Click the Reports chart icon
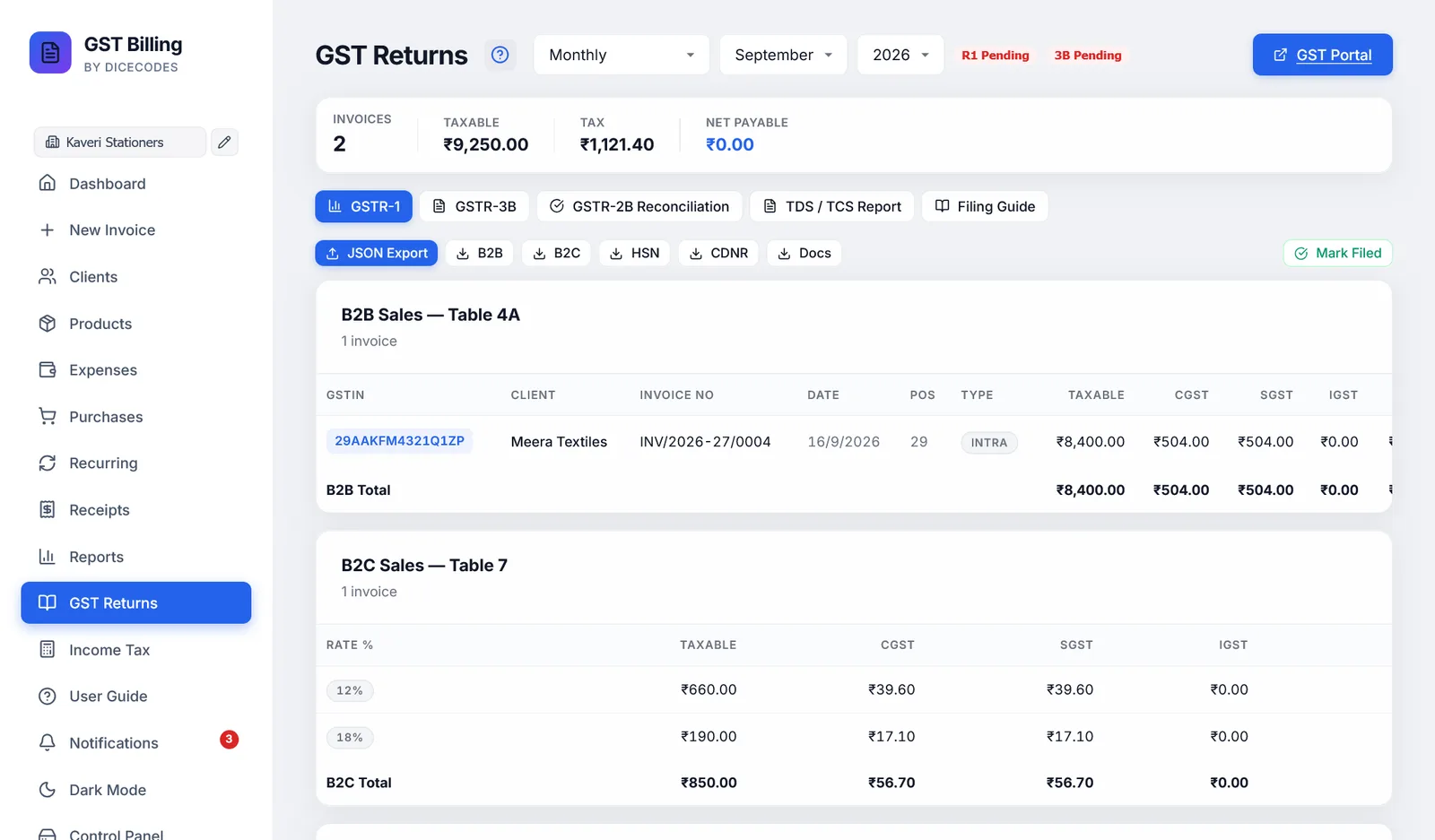1435x840 pixels. click(x=48, y=556)
